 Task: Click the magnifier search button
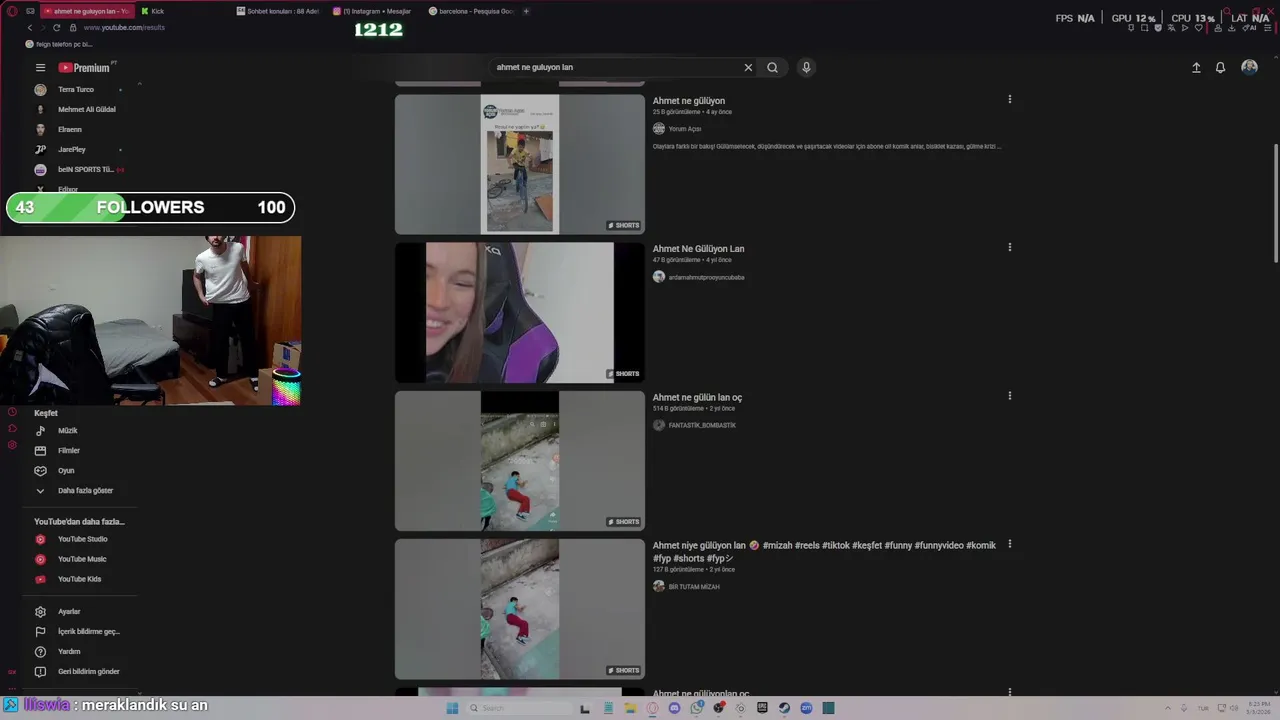(772, 68)
